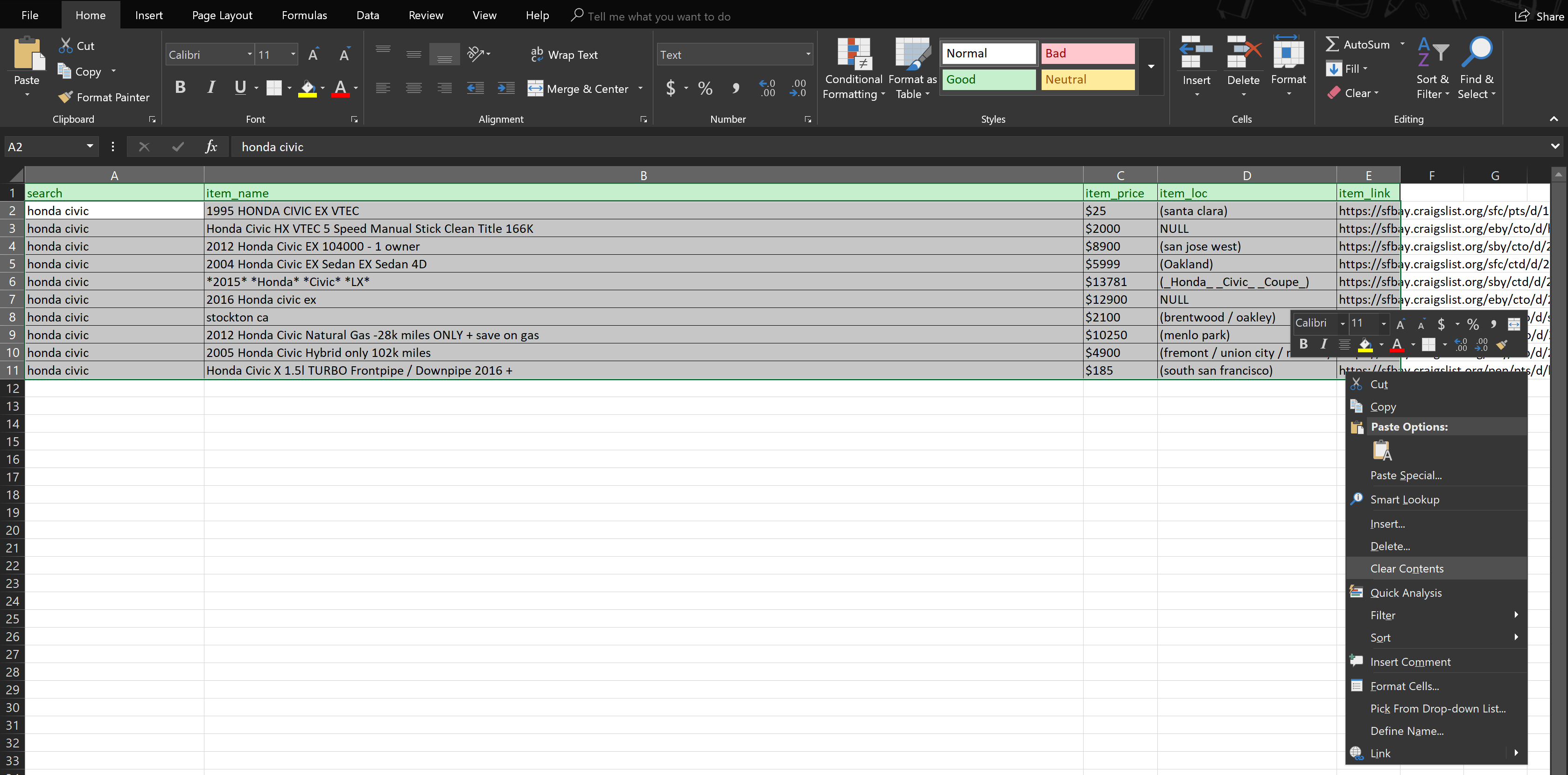
Task: Click the Orientation text angle icon
Action: coord(476,54)
